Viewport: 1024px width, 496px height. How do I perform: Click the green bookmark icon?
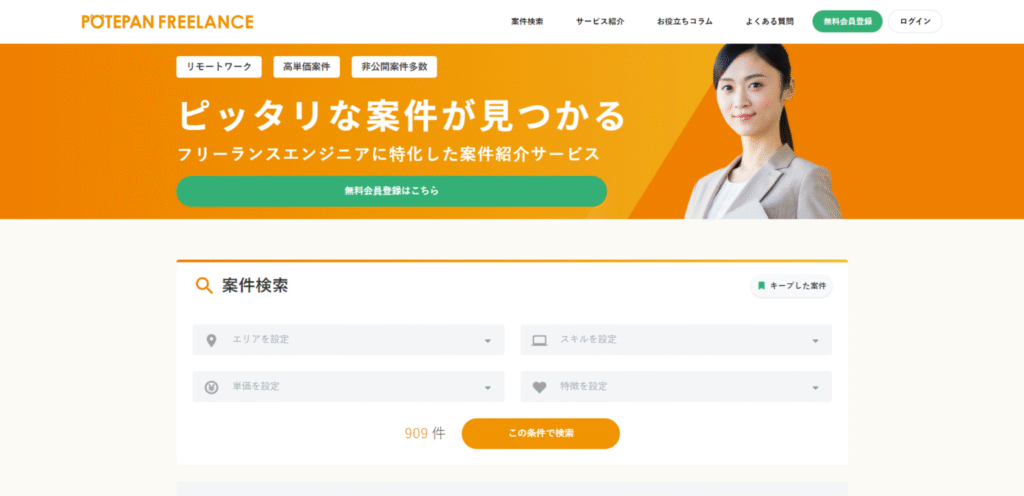click(761, 286)
